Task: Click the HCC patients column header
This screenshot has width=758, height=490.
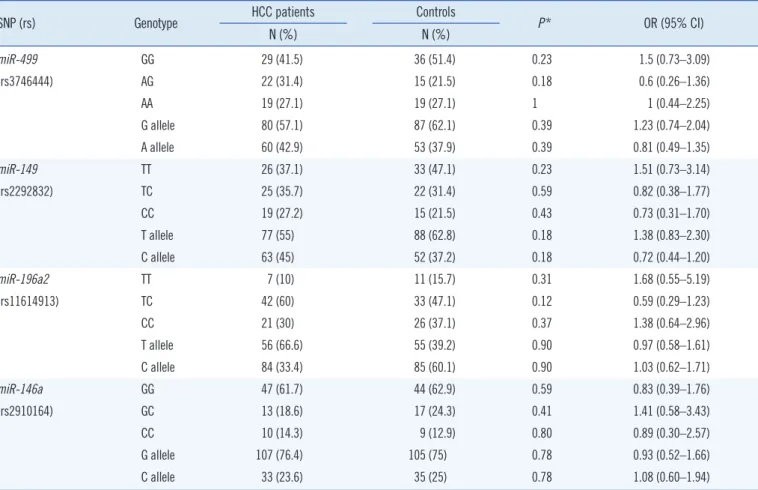Action: click(283, 12)
